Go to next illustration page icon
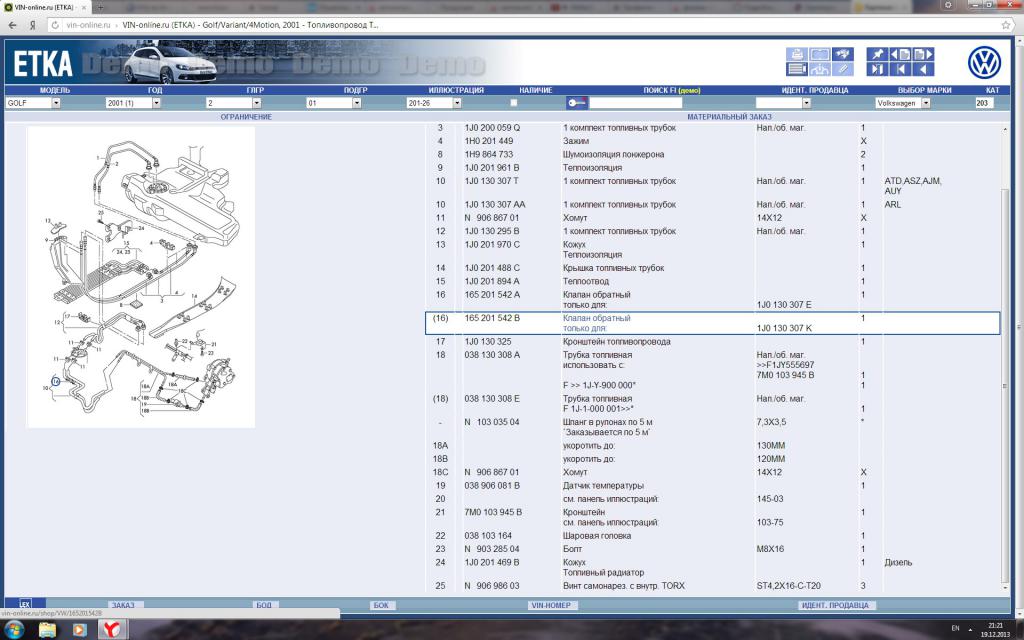This screenshot has height=640, width=1024. pyautogui.click(x=923, y=54)
